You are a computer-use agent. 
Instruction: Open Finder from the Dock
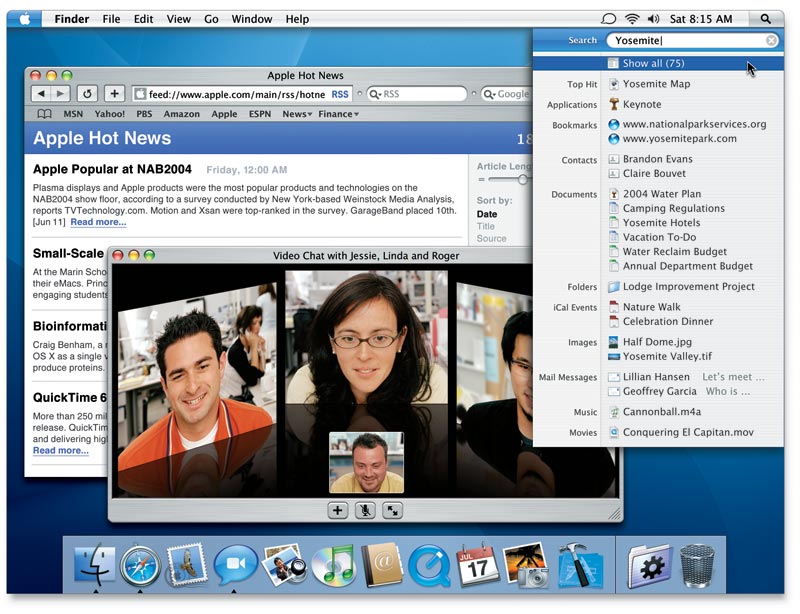(95, 565)
